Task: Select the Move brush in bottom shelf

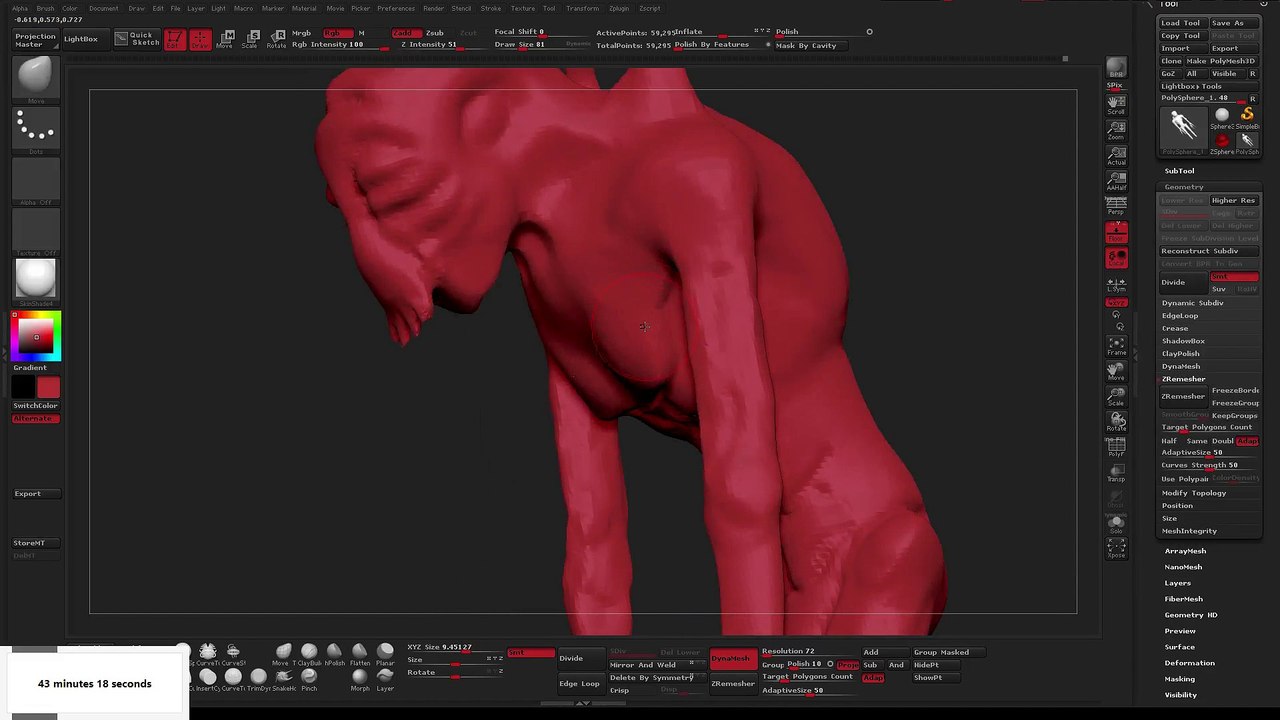Action: (x=284, y=655)
